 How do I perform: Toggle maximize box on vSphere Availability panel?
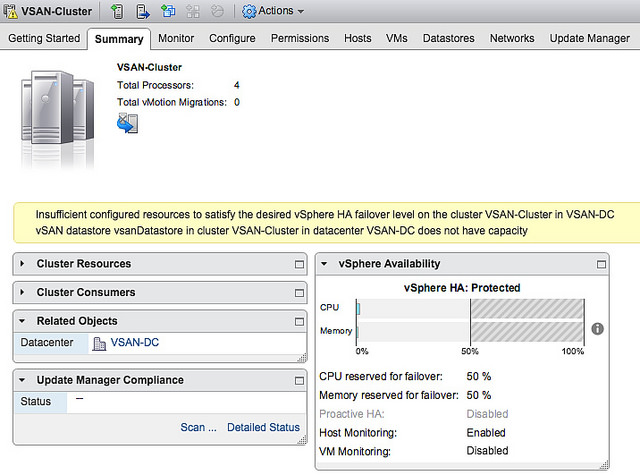pos(601,264)
